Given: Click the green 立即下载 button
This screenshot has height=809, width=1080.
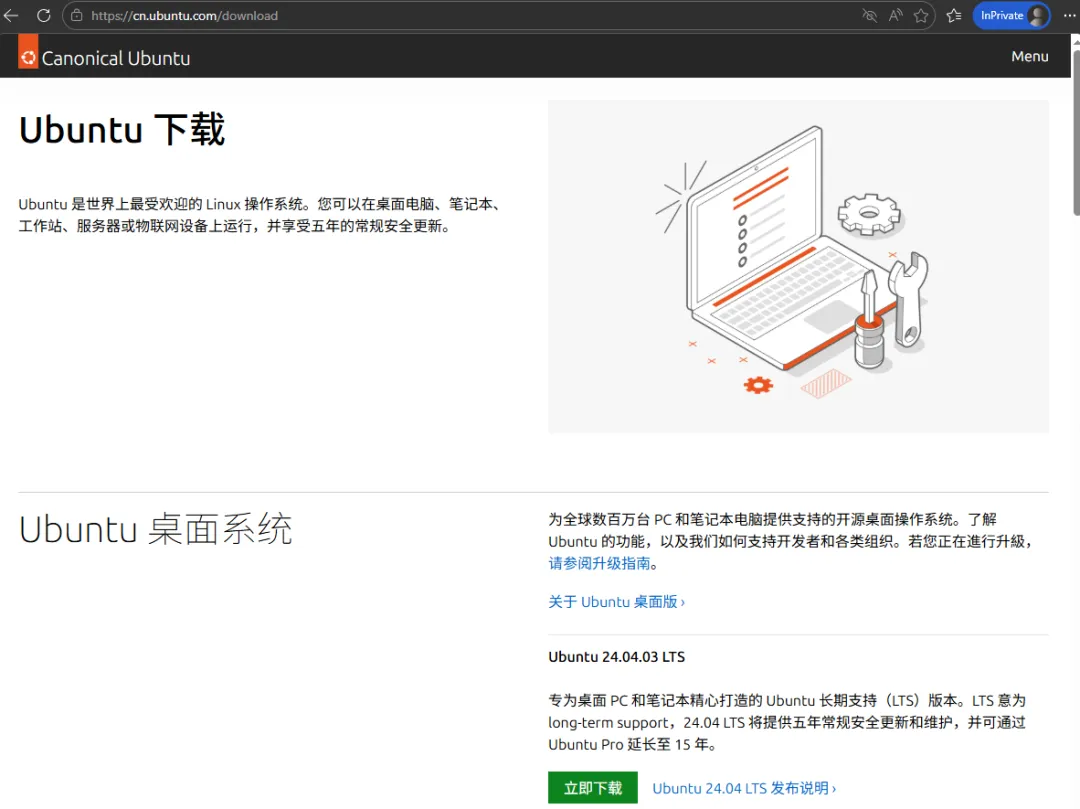Looking at the screenshot, I should pyautogui.click(x=592, y=788).
